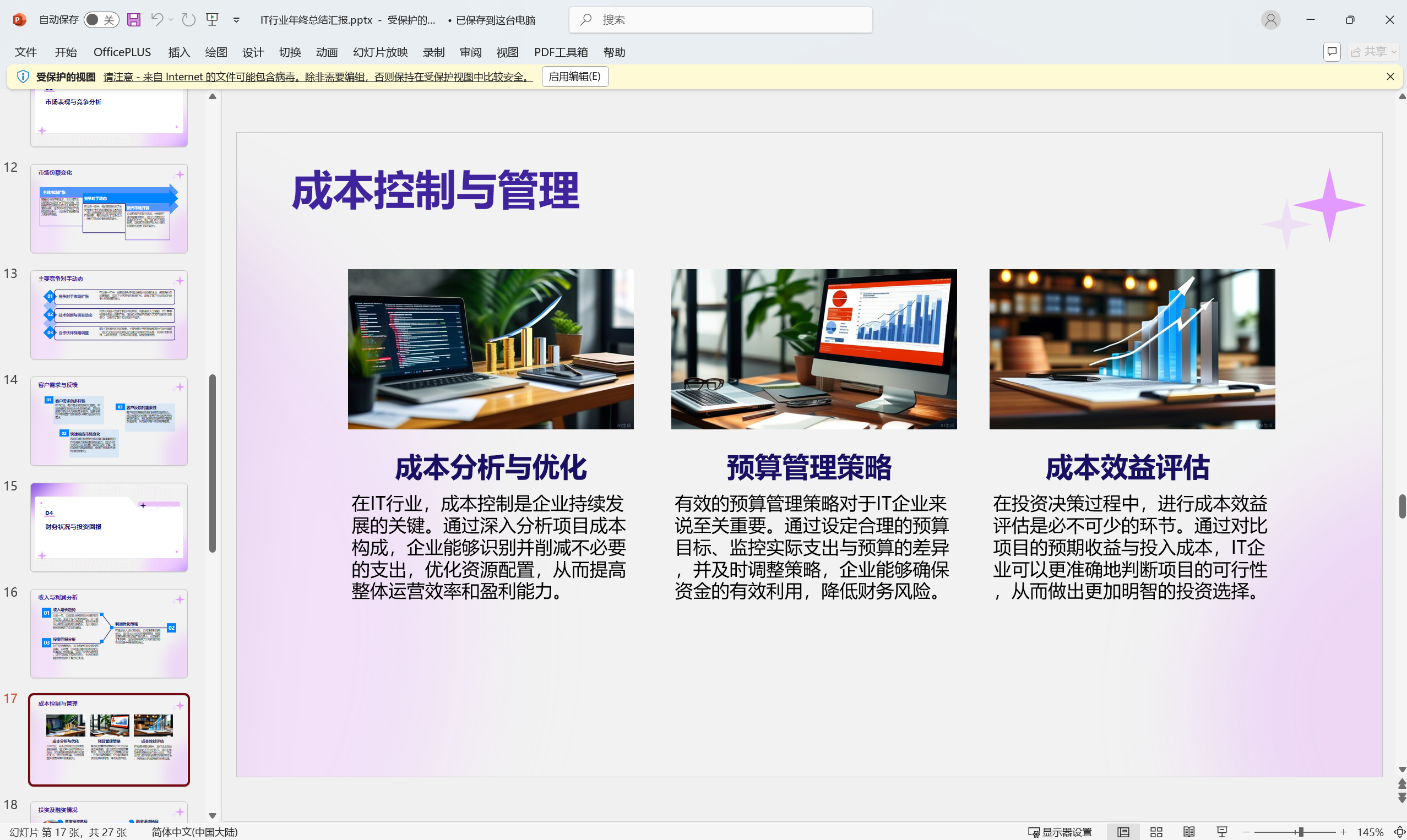Toggle the AutoSave switch
This screenshot has height=840, width=1407.
pos(101,20)
